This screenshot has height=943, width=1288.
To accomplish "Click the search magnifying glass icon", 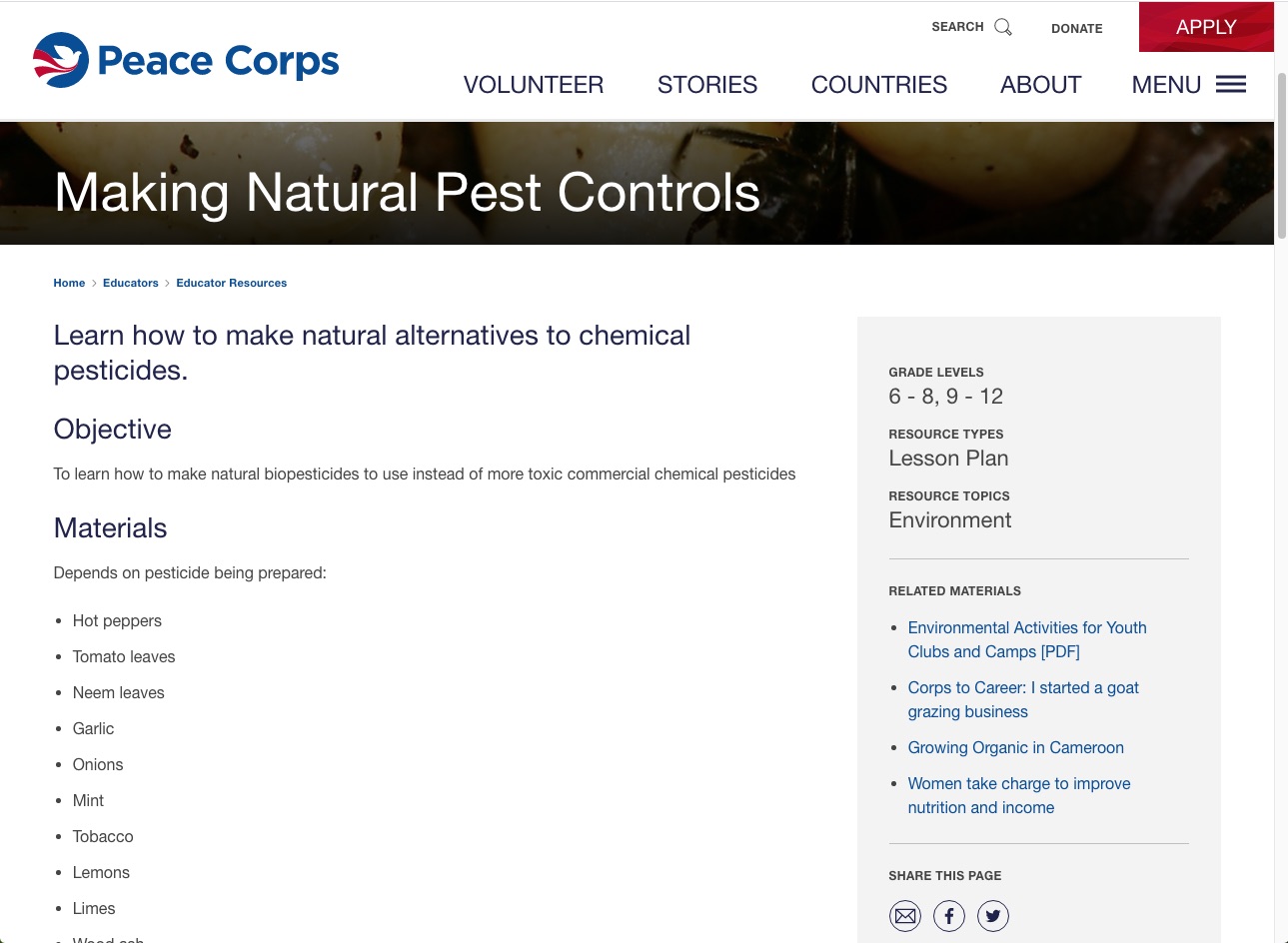I will point(1003,27).
